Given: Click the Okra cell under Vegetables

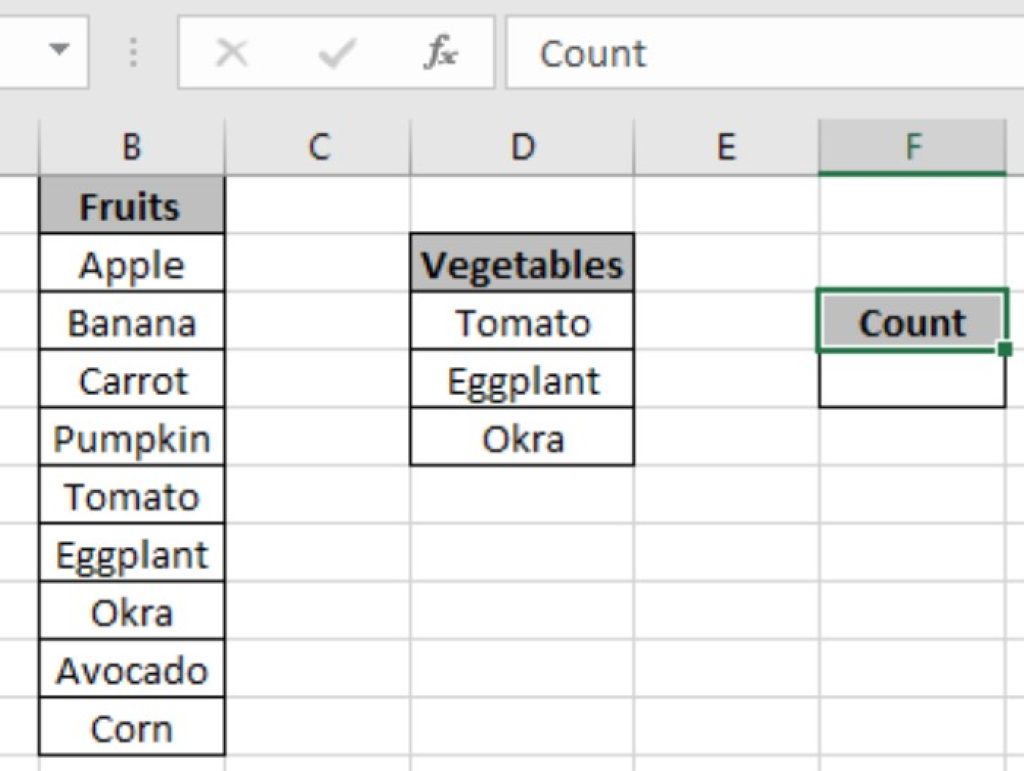Looking at the screenshot, I should 521,438.
